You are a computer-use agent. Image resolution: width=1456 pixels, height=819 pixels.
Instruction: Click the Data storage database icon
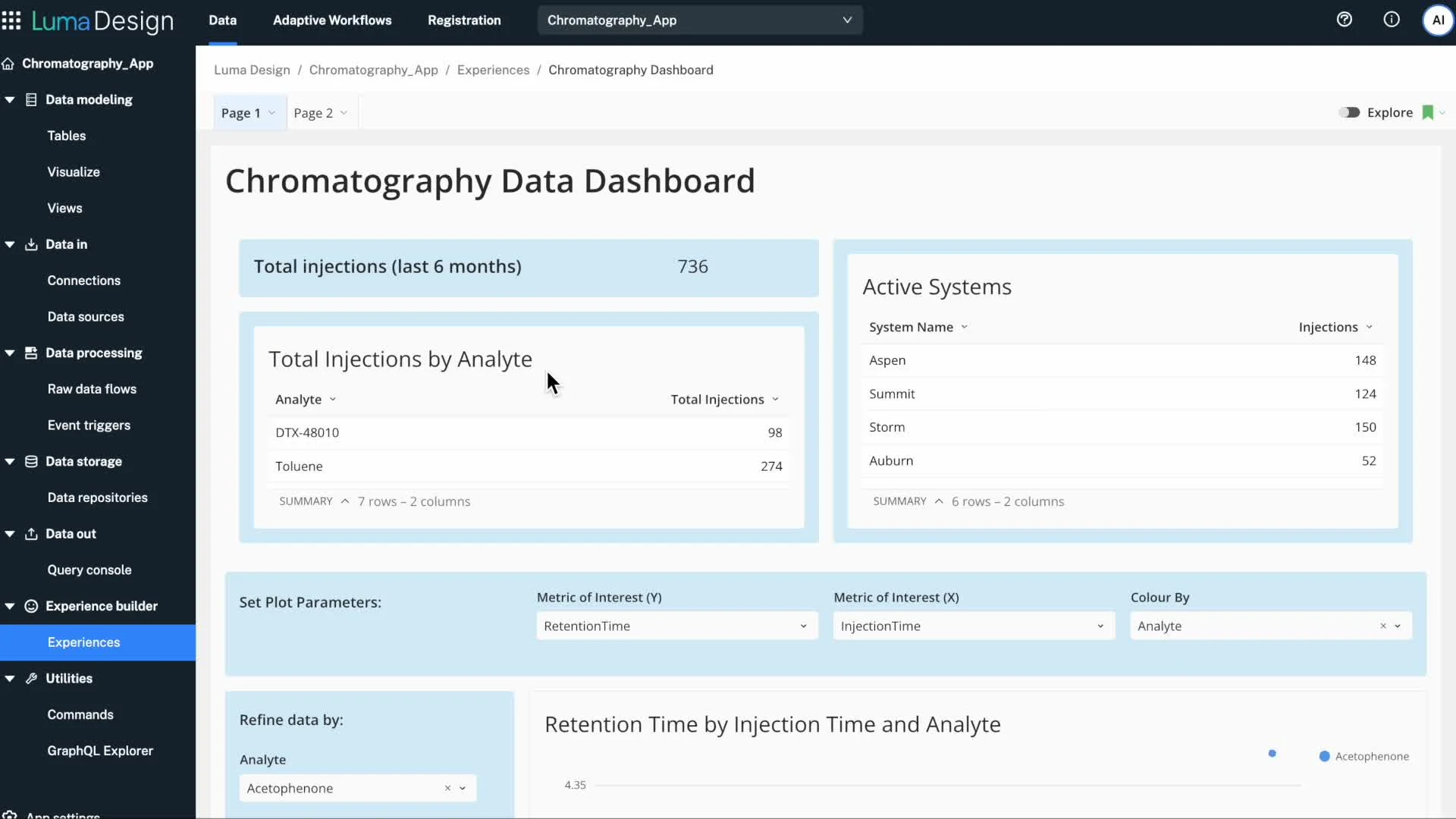click(x=31, y=461)
